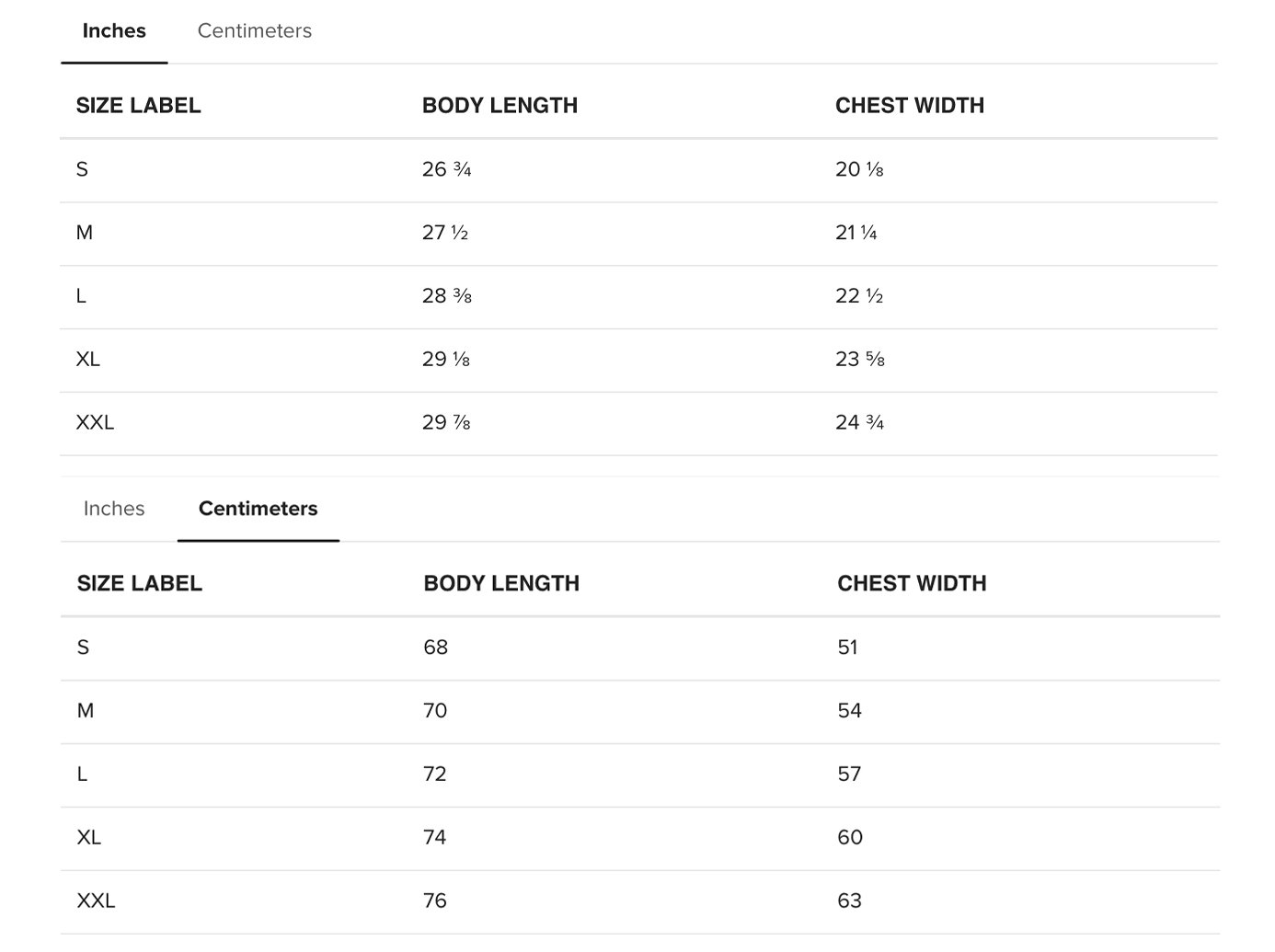Click SIZE LABEL header in inches table
This screenshot has height=952, width=1275.
pos(138,106)
